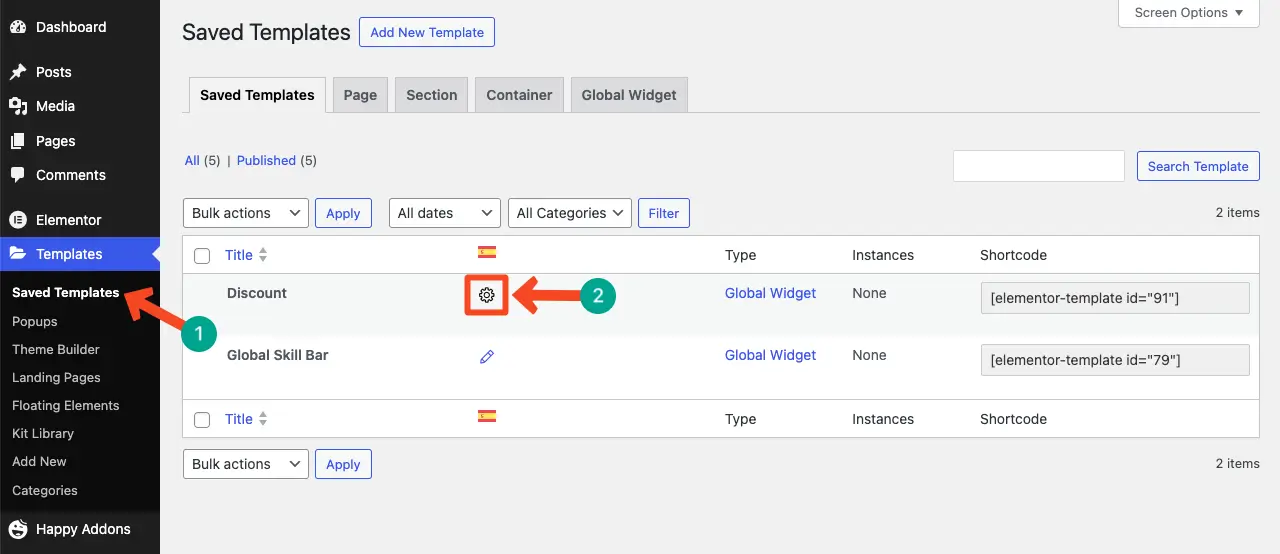Open the All dates dropdown

point(445,213)
